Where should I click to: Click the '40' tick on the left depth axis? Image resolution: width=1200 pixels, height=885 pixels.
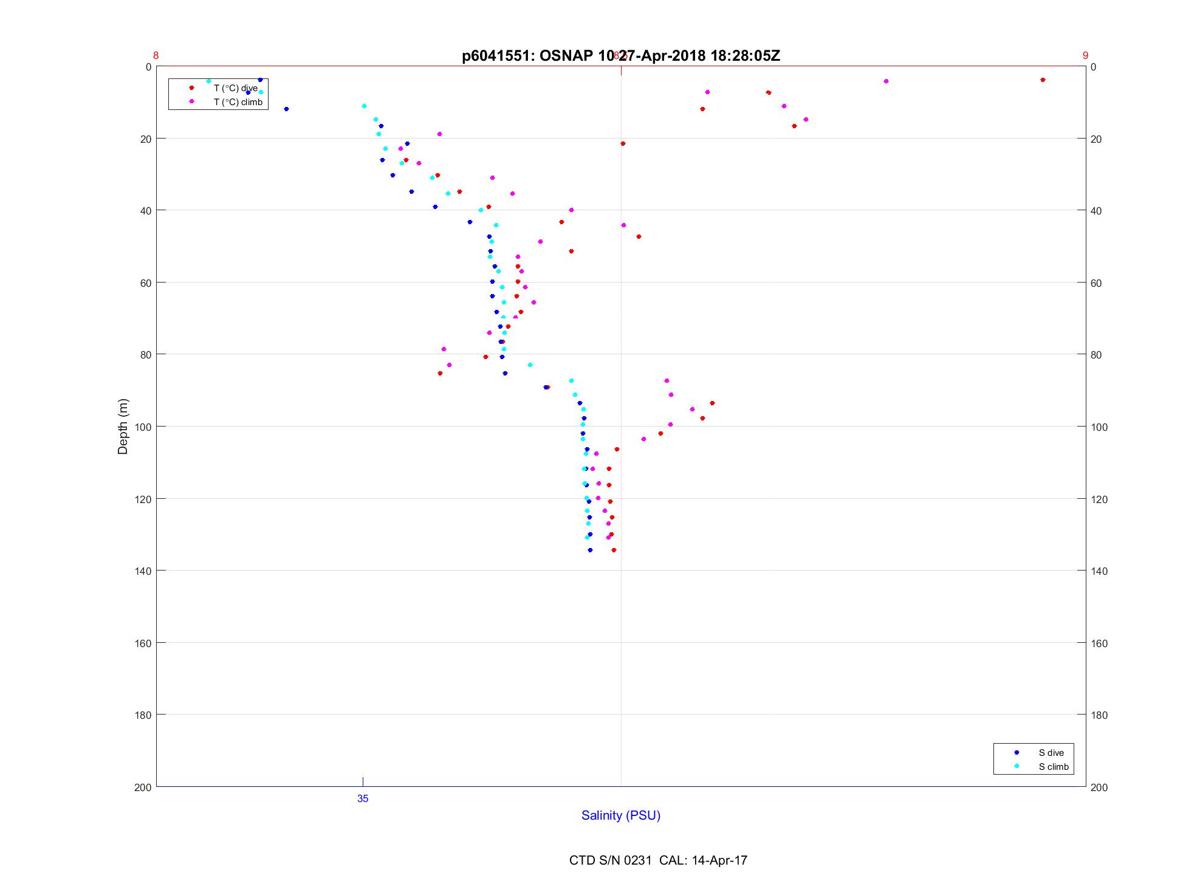pyautogui.click(x=145, y=211)
